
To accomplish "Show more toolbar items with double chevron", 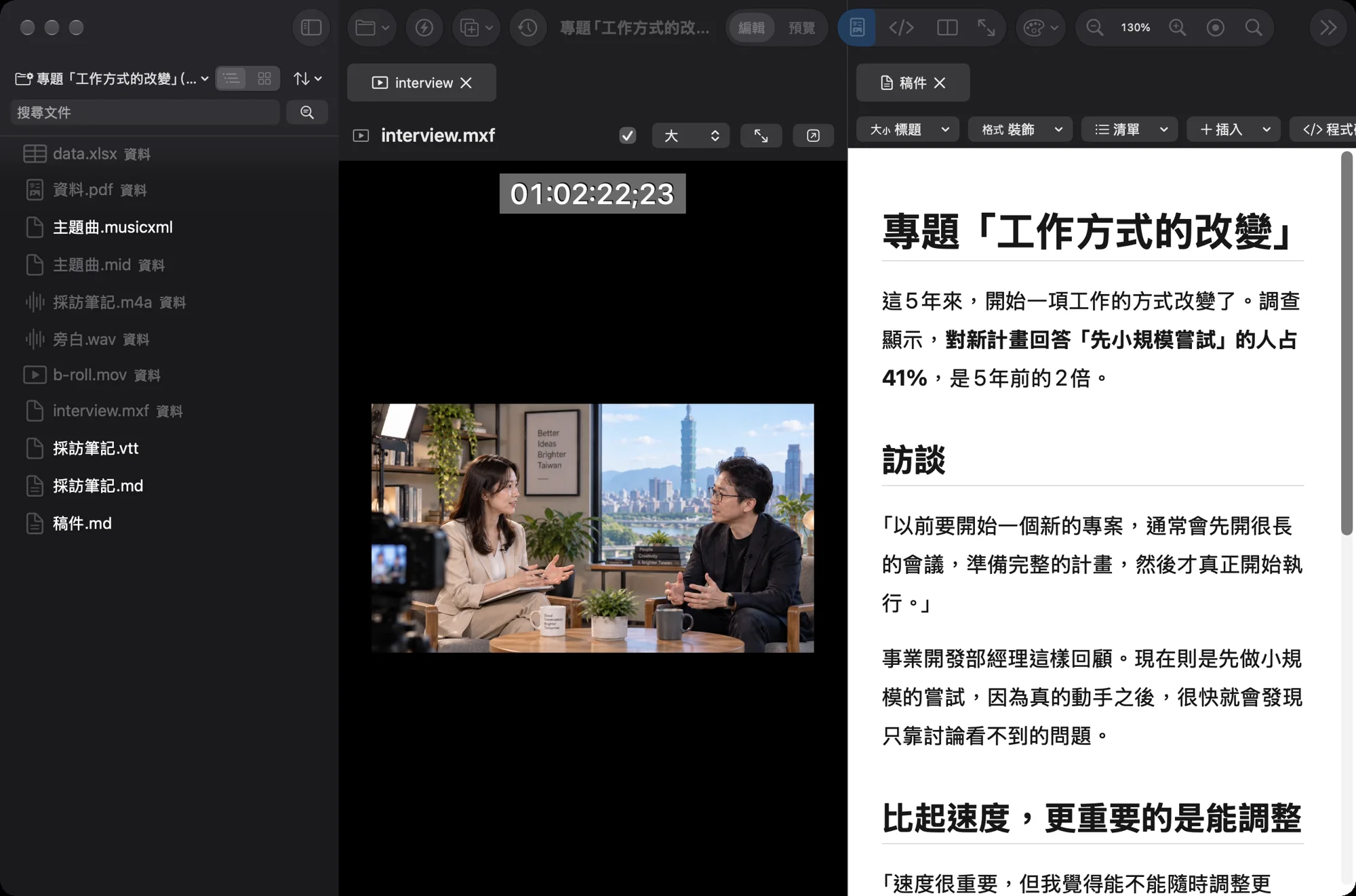I will pos(1328,28).
